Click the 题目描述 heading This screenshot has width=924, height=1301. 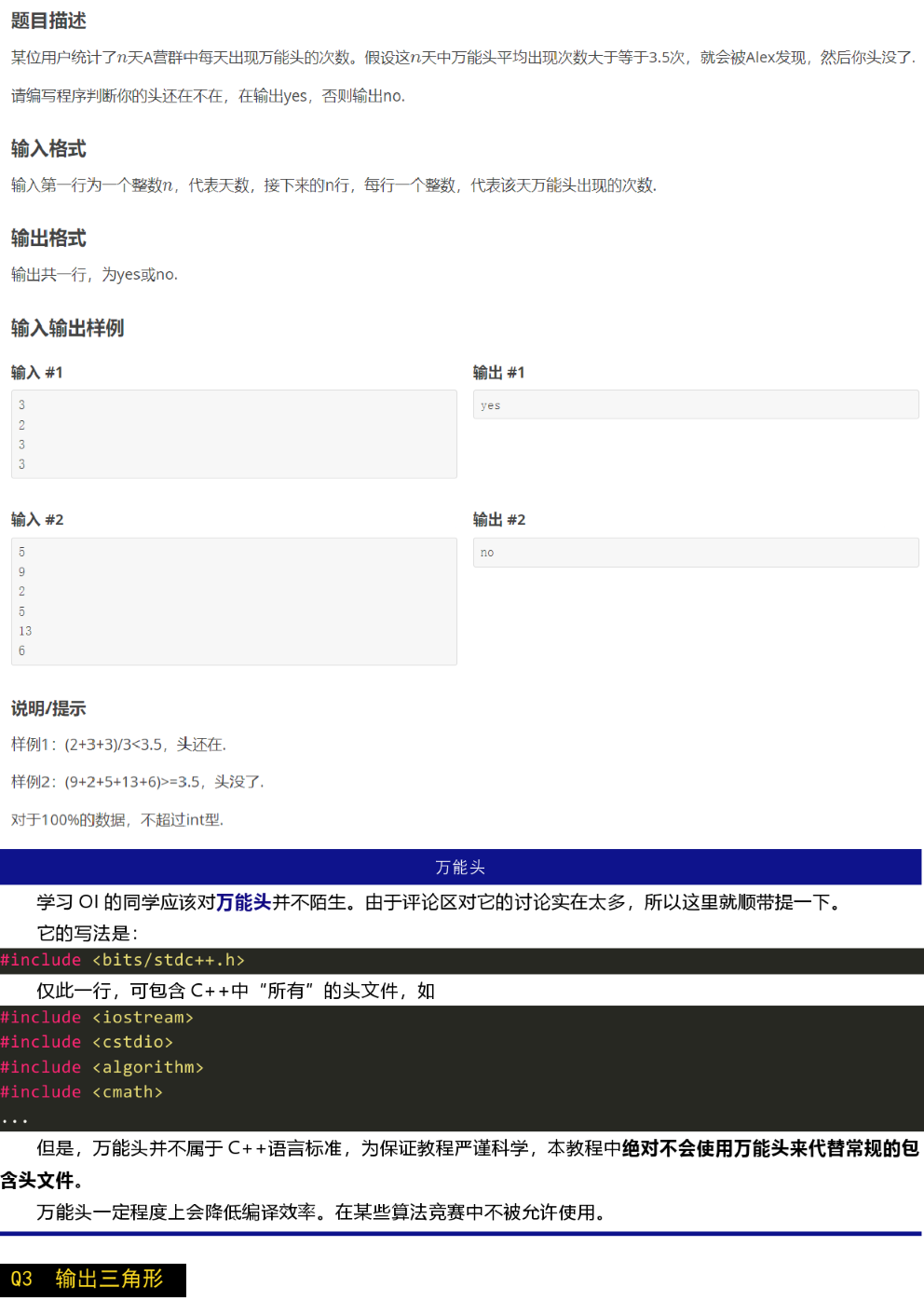(48, 21)
